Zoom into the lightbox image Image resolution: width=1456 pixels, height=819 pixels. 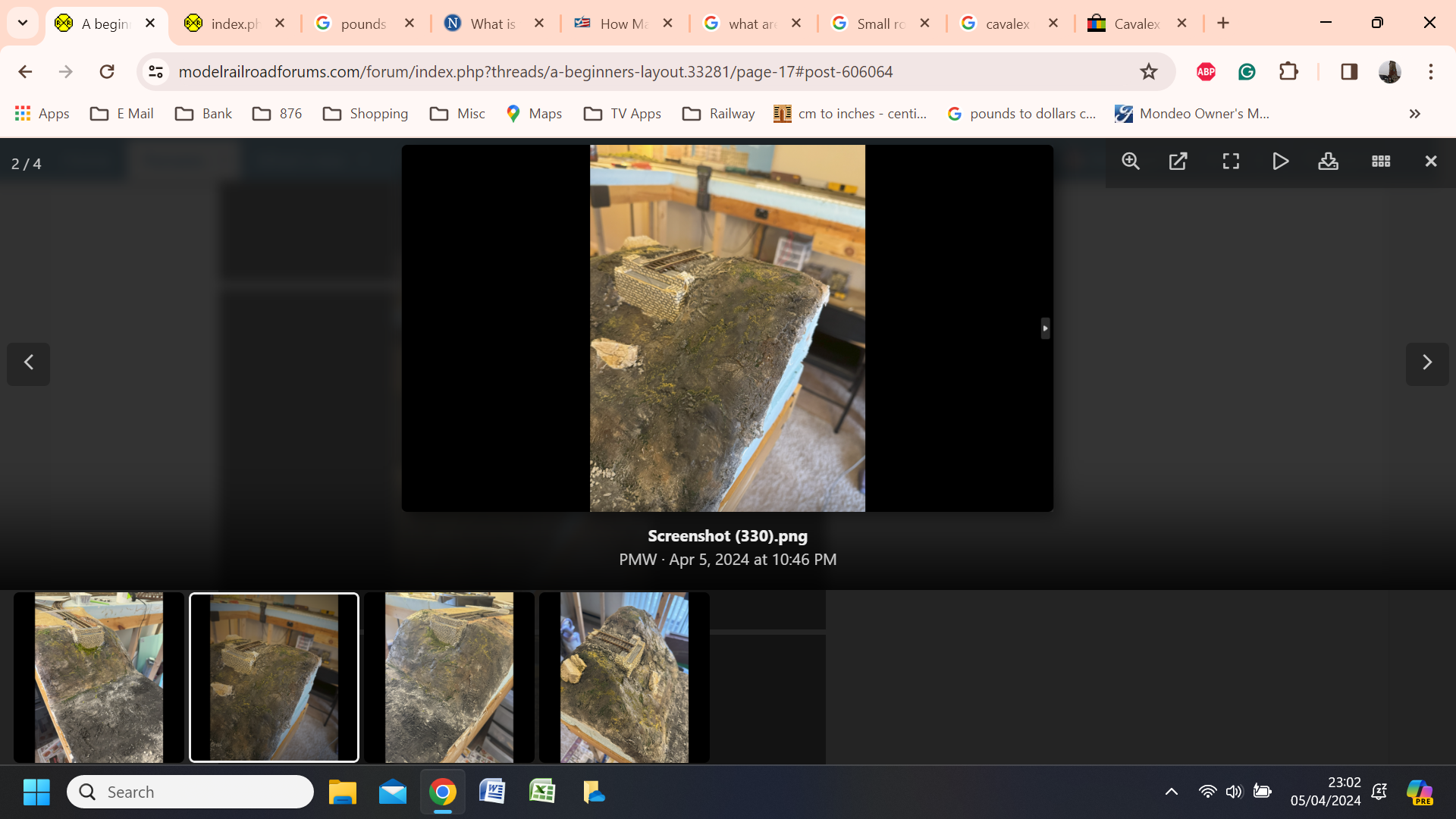[1131, 161]
